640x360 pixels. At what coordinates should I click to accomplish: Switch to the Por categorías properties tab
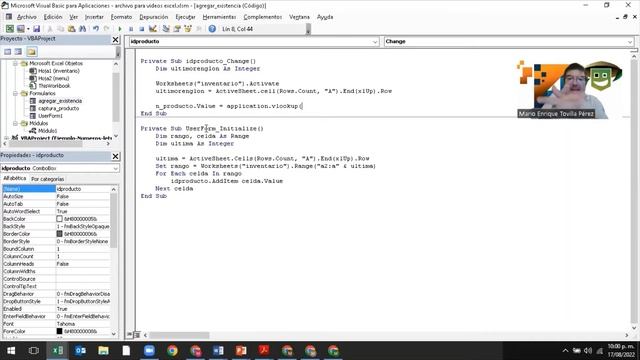[47, 179]
